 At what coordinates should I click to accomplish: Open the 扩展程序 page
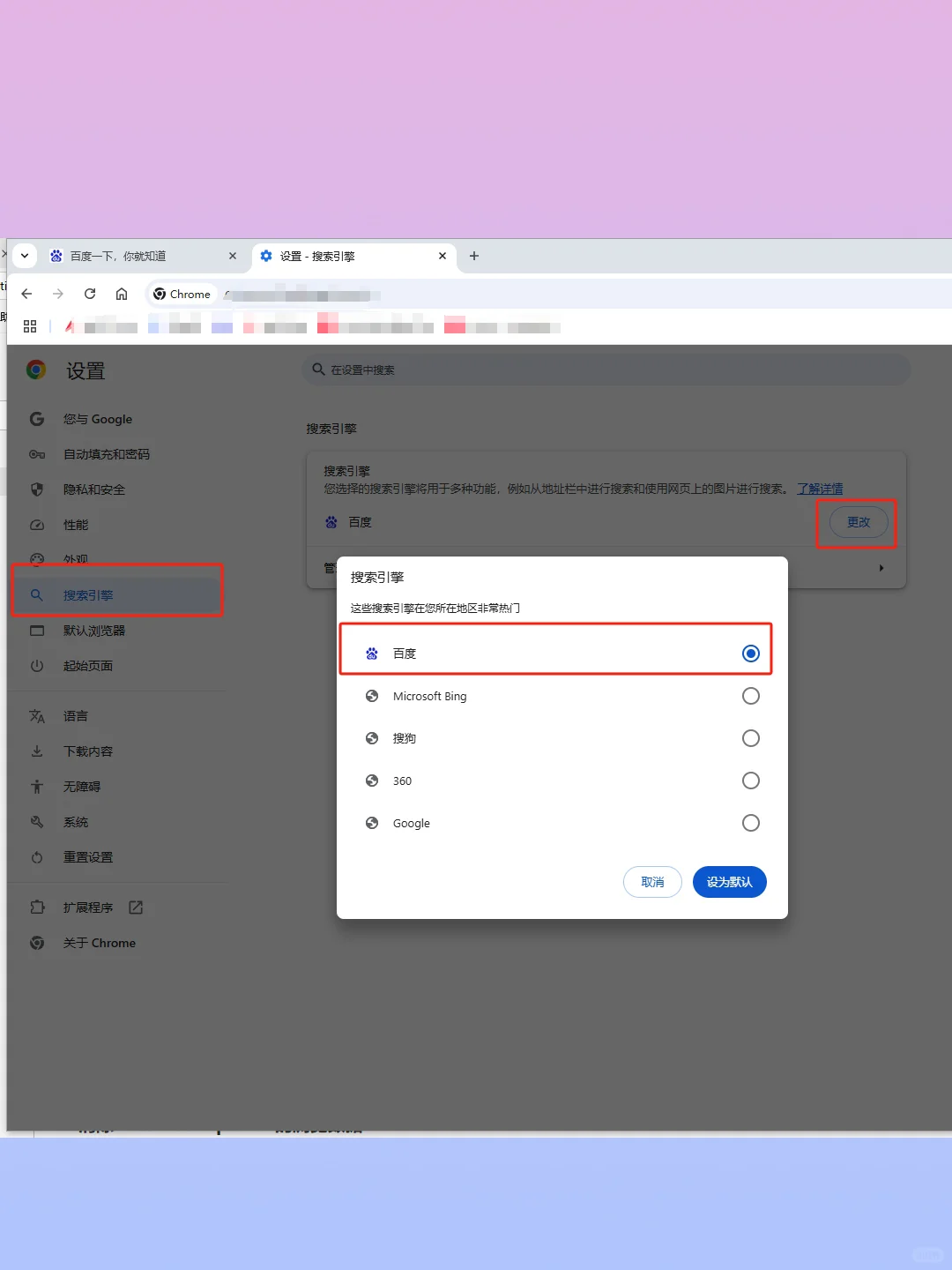pos(88,907)
